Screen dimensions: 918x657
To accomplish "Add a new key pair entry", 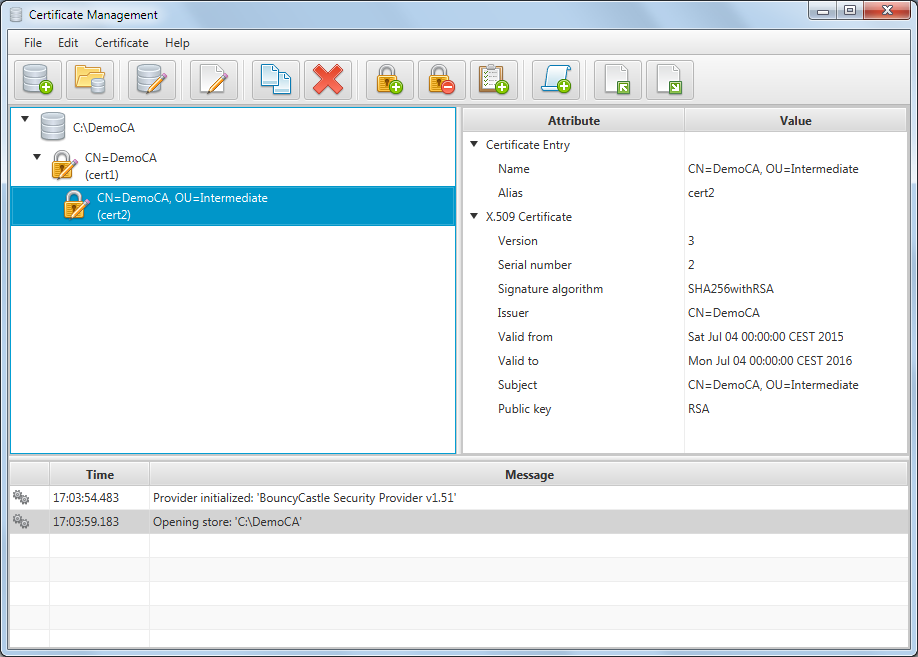I will pos(389,80).
